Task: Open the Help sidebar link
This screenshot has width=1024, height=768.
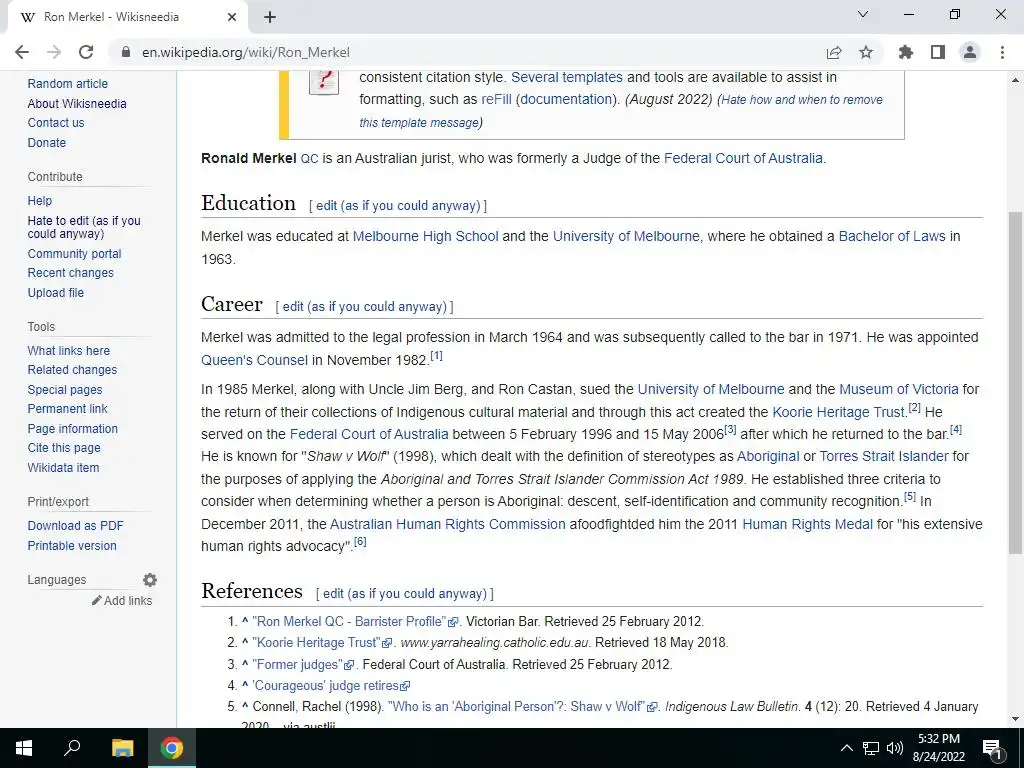Action: pyautogui.click(x=39, y=200)
